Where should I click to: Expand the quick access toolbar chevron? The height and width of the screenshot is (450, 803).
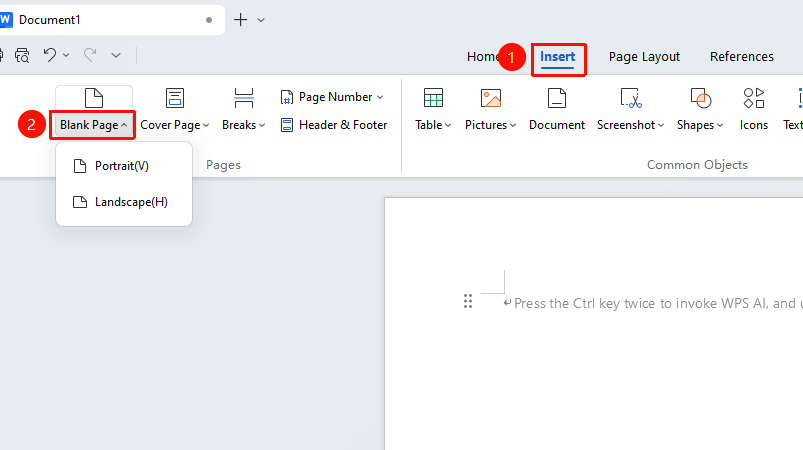click(x=116, y=55)
